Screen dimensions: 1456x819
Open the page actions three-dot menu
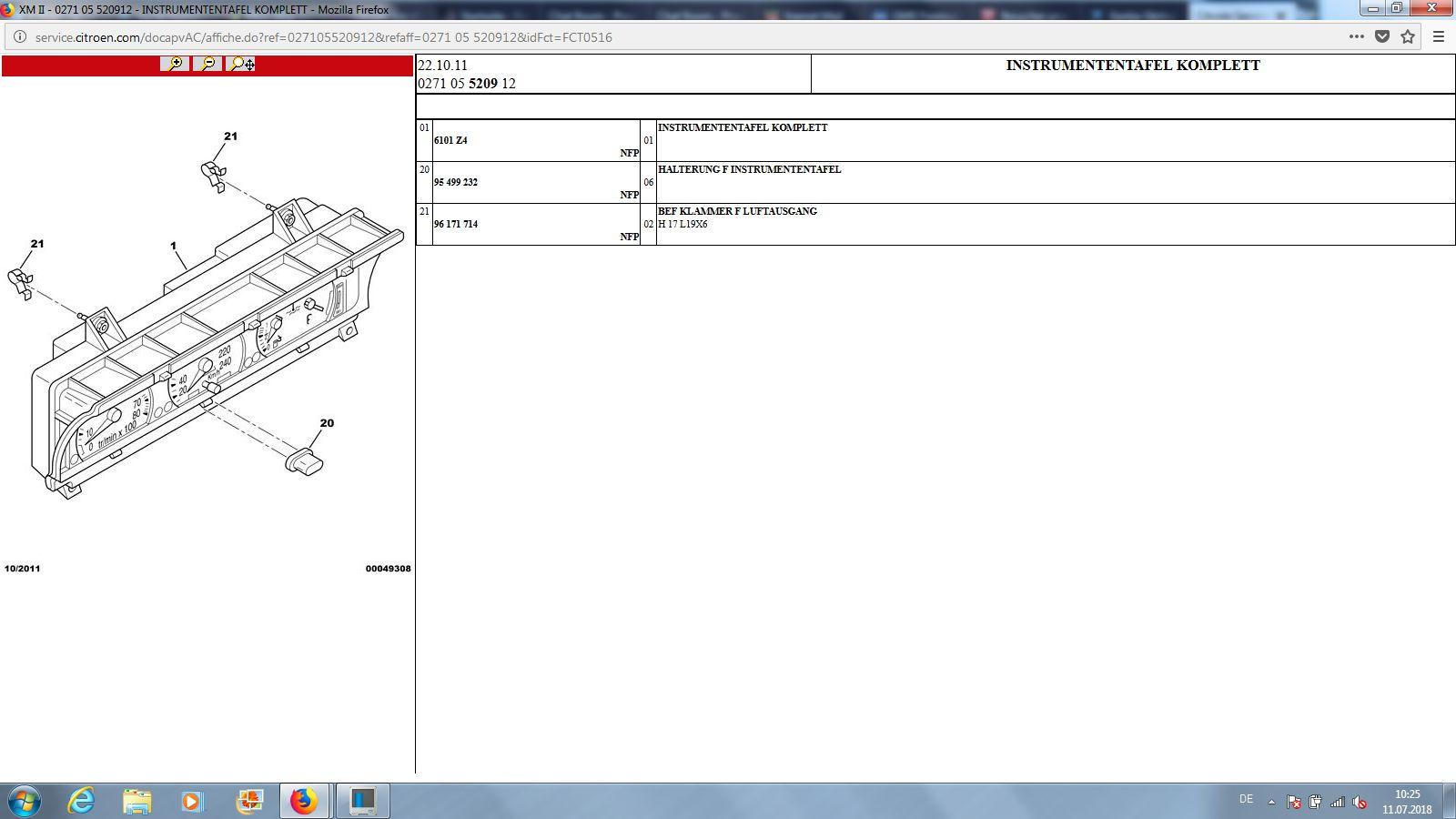coord(1356,37)
